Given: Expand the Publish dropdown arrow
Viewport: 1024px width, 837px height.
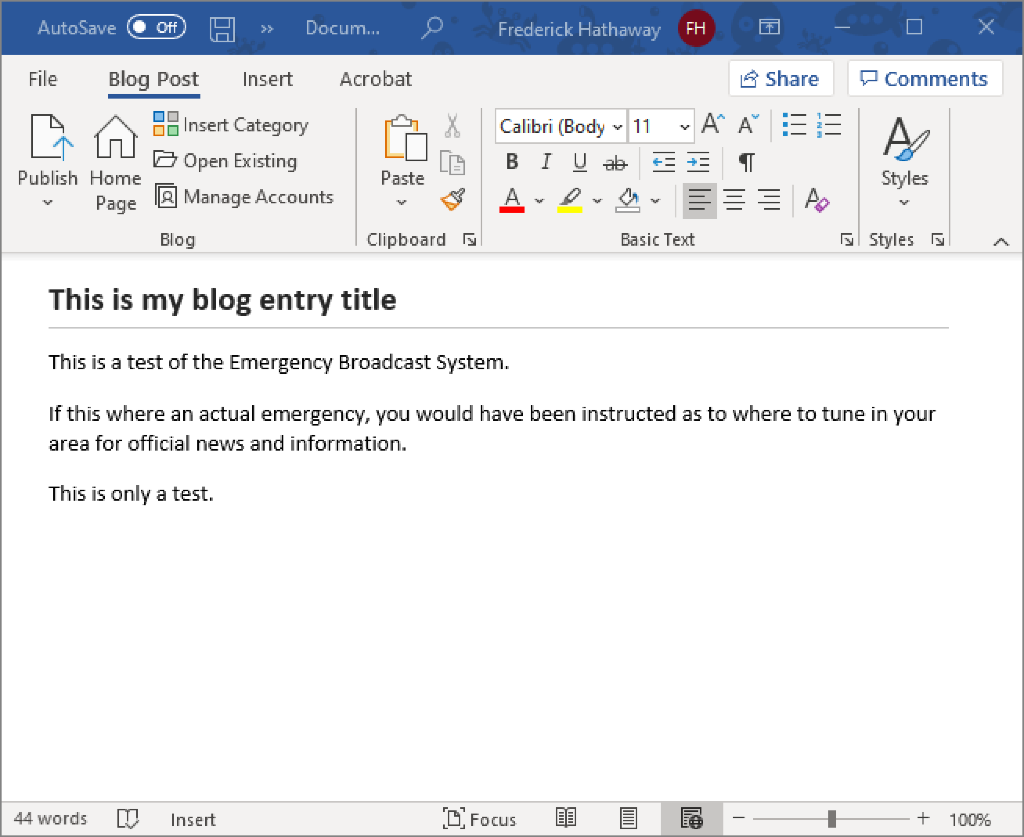Looking at the screenshot, I should tap(47, 202).
